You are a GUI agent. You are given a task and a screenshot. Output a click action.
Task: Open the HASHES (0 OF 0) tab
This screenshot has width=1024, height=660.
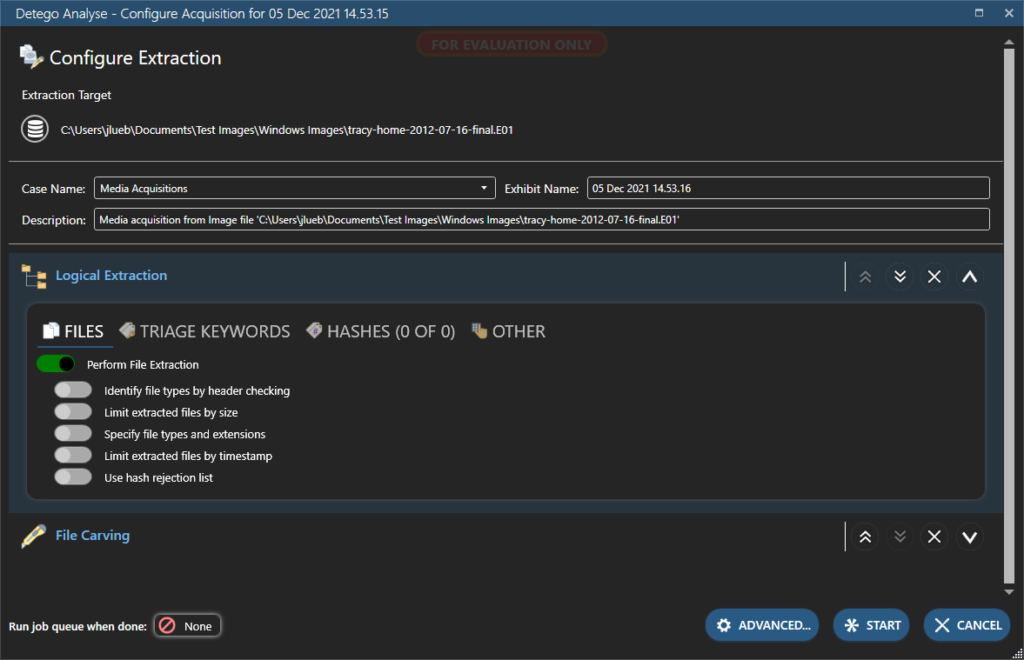[381, 331]
